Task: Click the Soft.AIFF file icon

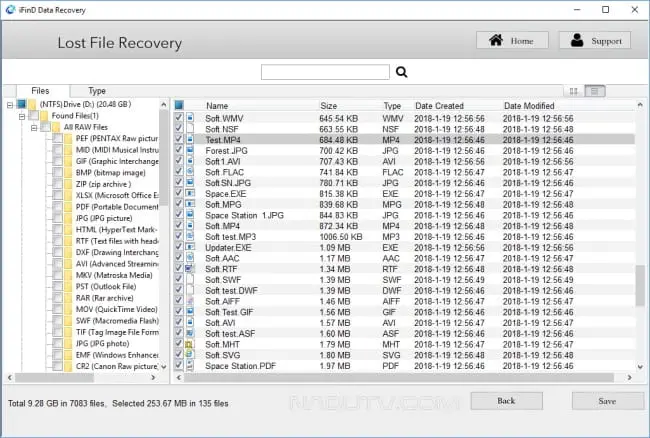Action: point(190,301)
